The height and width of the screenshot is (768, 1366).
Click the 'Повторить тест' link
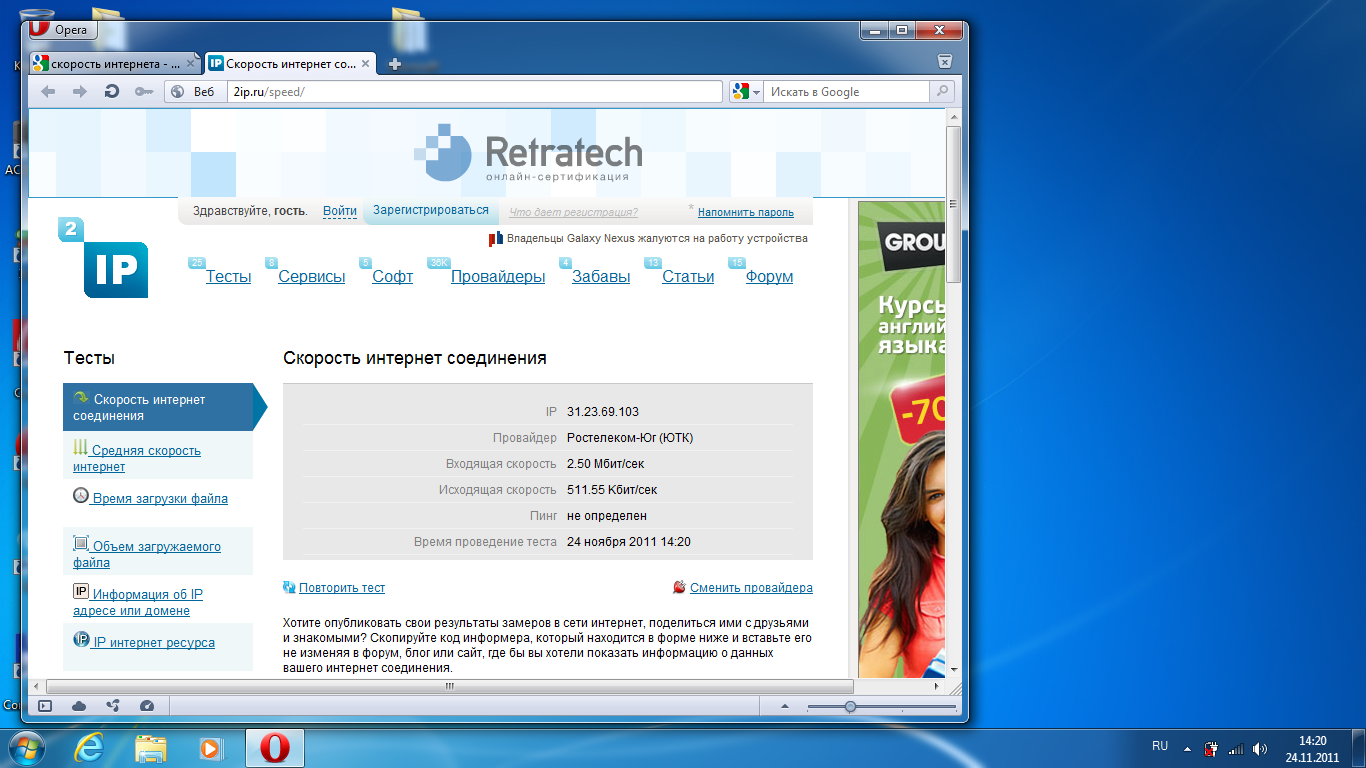[x=342, y=588]
